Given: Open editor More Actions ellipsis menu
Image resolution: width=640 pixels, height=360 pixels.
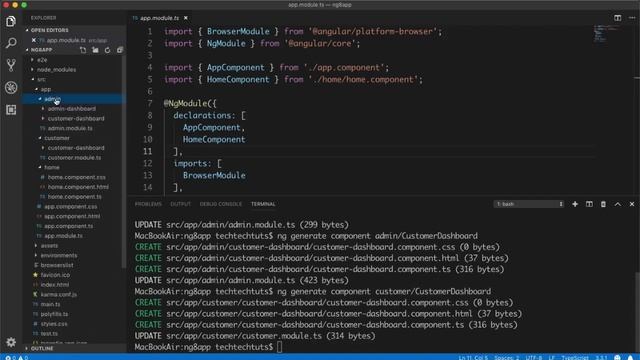Looking at the screenshot, I should [632, 18].
